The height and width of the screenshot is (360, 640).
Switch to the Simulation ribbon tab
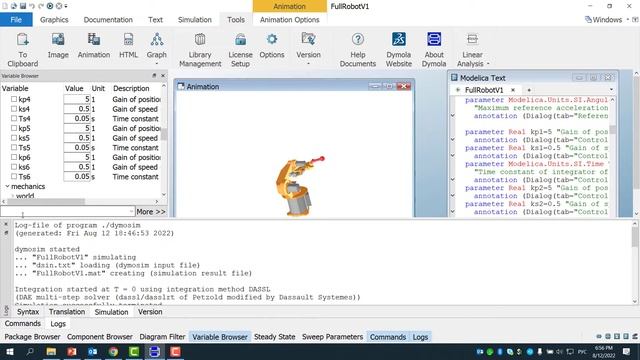point(194,20)
